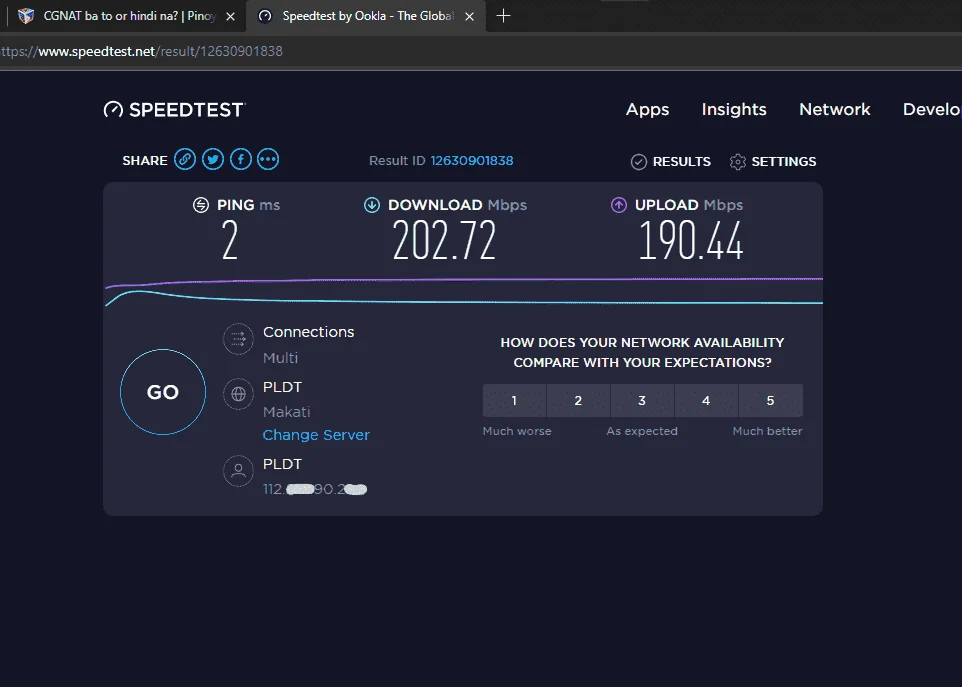Click the download value 202.72

click(x=444, y=240)
